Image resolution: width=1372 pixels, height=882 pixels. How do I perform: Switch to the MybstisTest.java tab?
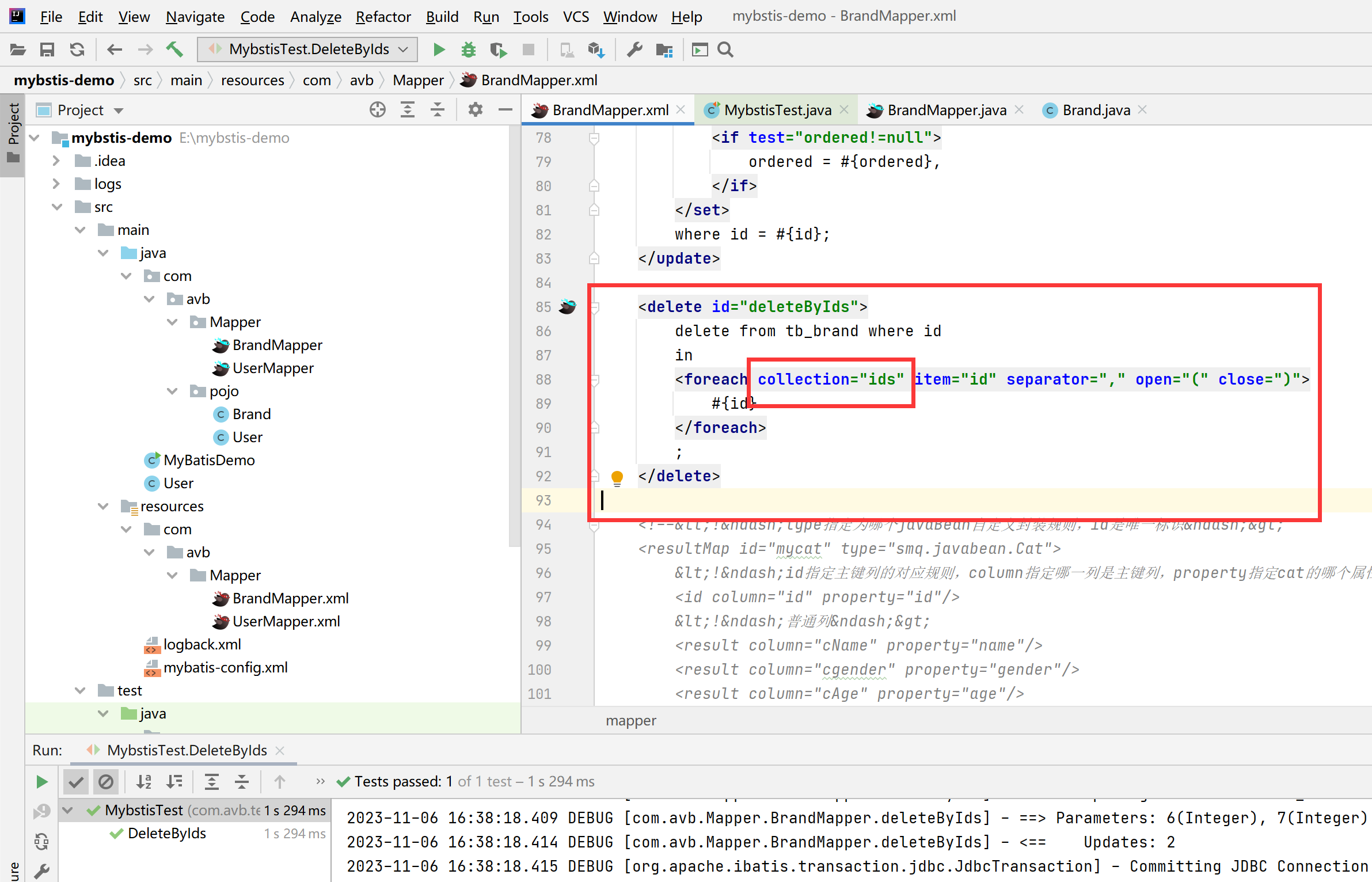coord(777,110)
